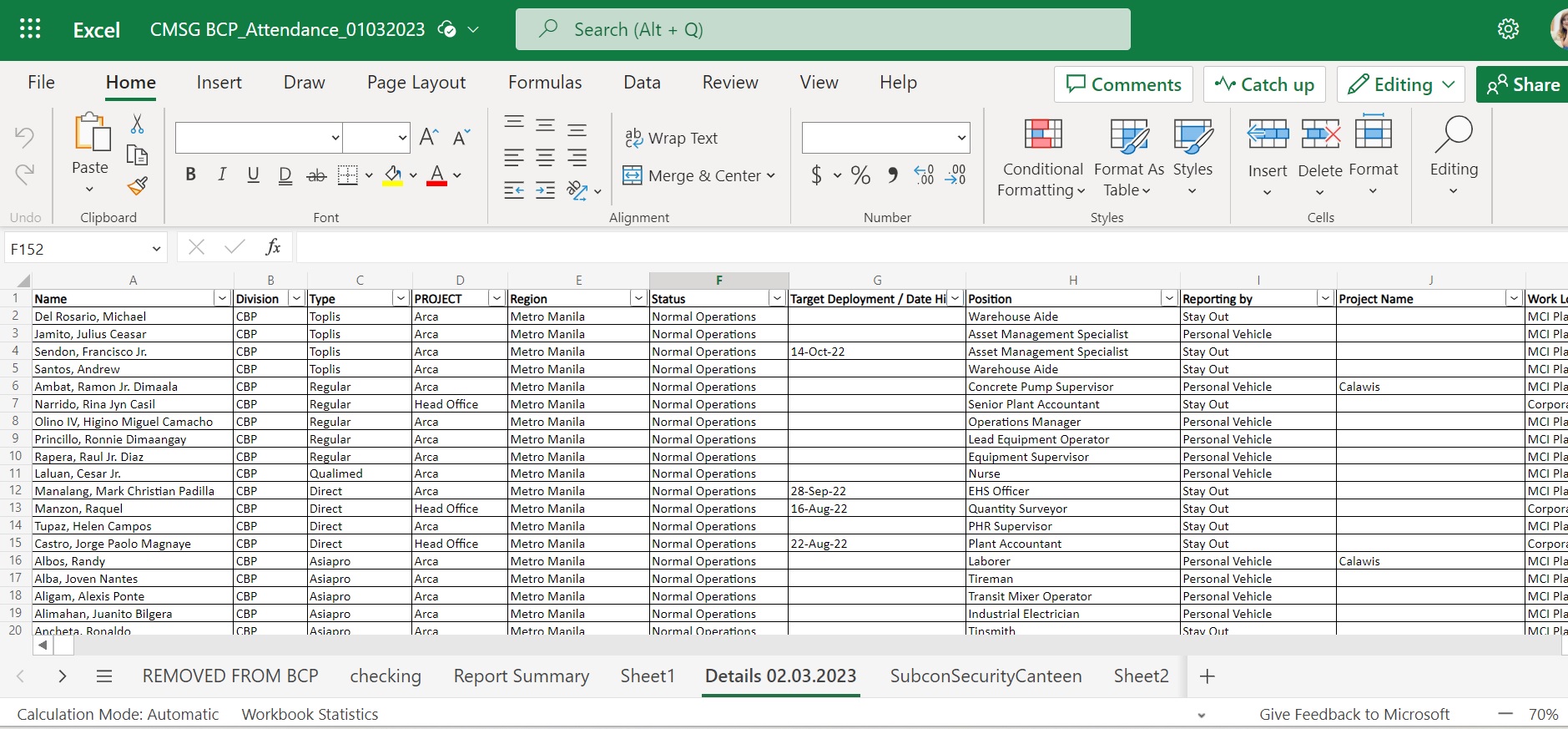This screenshot has height=729, width=1568.
Task: Open the Review ribbon tab
Action: (x=730, y=83)
